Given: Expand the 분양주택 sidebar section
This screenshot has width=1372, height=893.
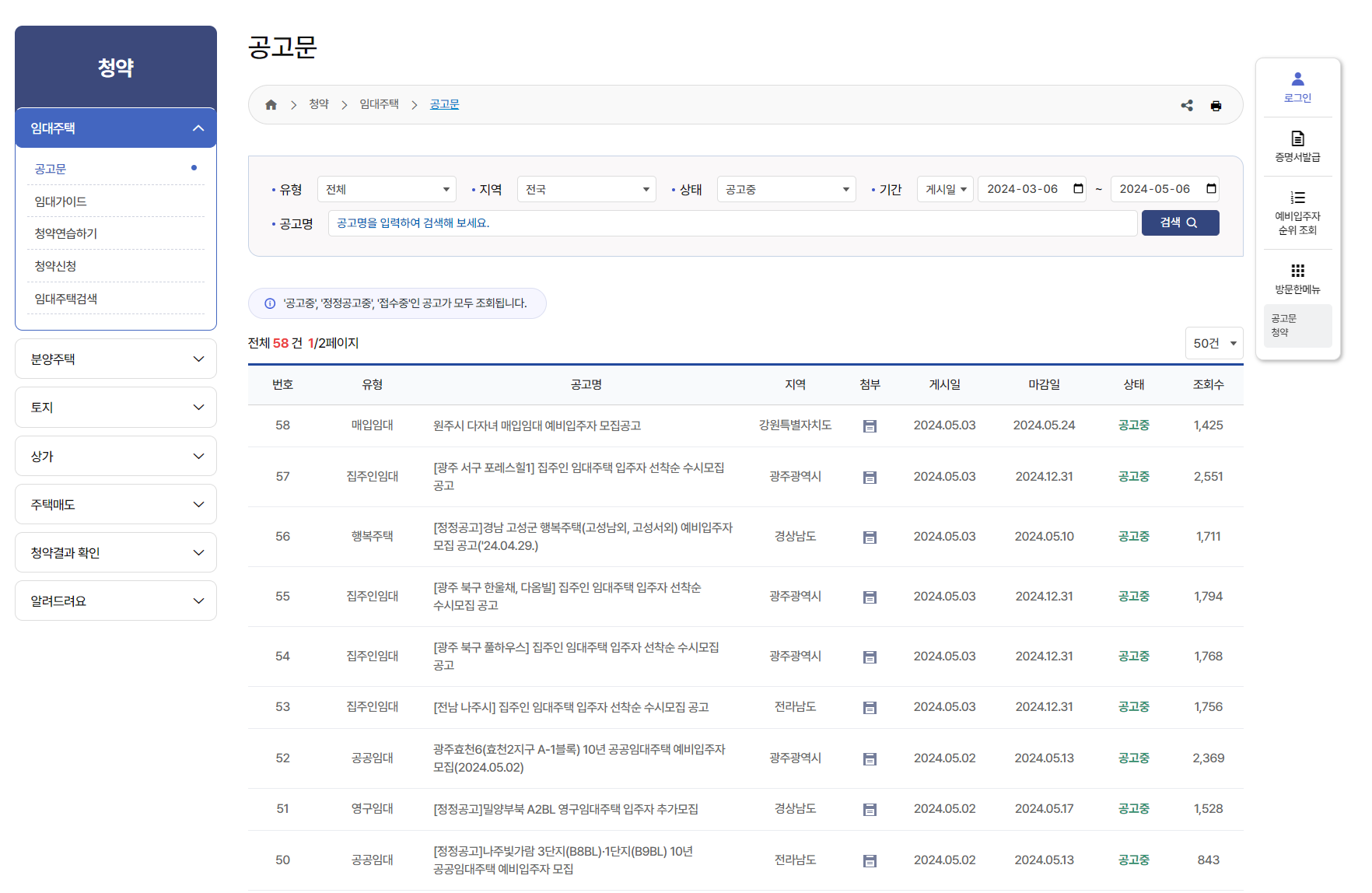Looking at the screenshot, I should [x=115, y=359].
